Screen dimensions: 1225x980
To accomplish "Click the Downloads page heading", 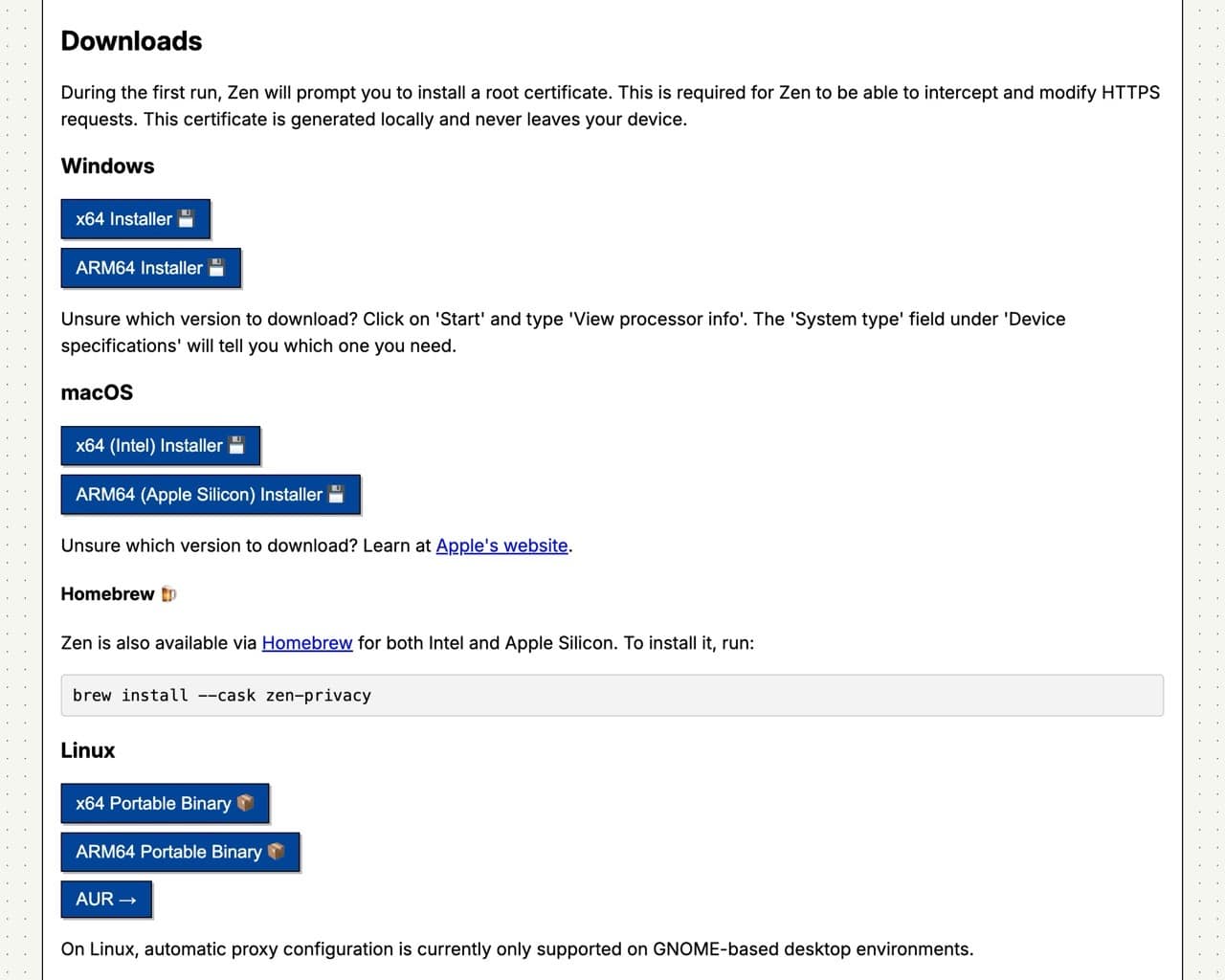I will pyautogui.click(x=132, y=41).
